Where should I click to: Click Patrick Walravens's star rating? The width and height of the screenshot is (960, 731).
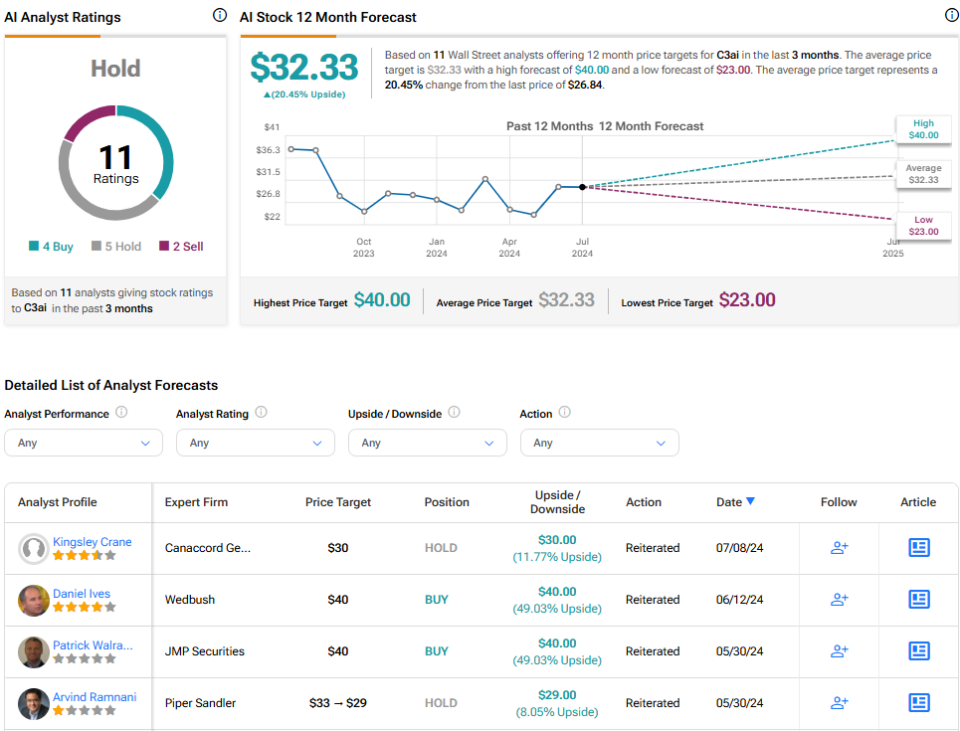tap(84, 659)
